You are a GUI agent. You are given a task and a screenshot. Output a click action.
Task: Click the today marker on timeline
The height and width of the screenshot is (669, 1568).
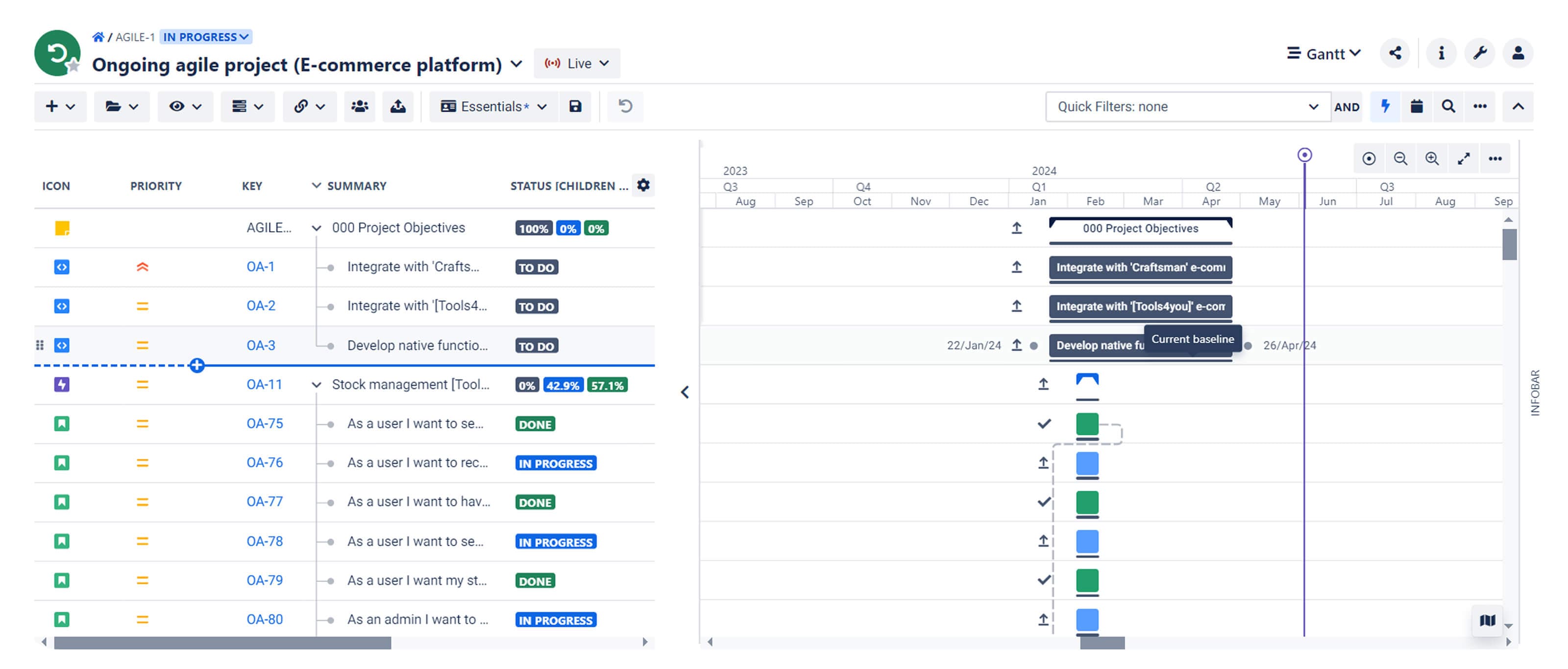pos(1304,155)
